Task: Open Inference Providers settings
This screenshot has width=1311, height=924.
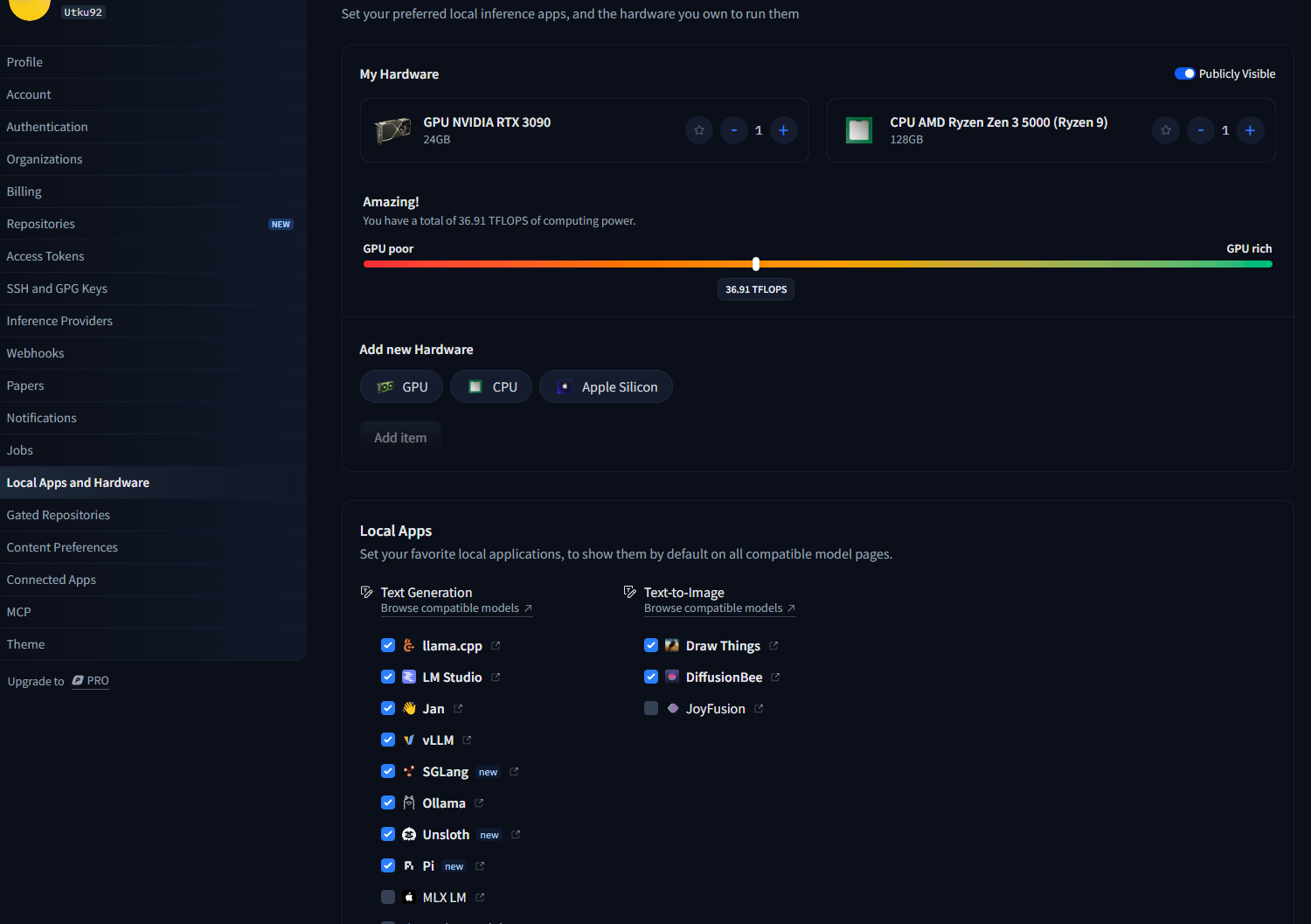Action: (153, 321)
